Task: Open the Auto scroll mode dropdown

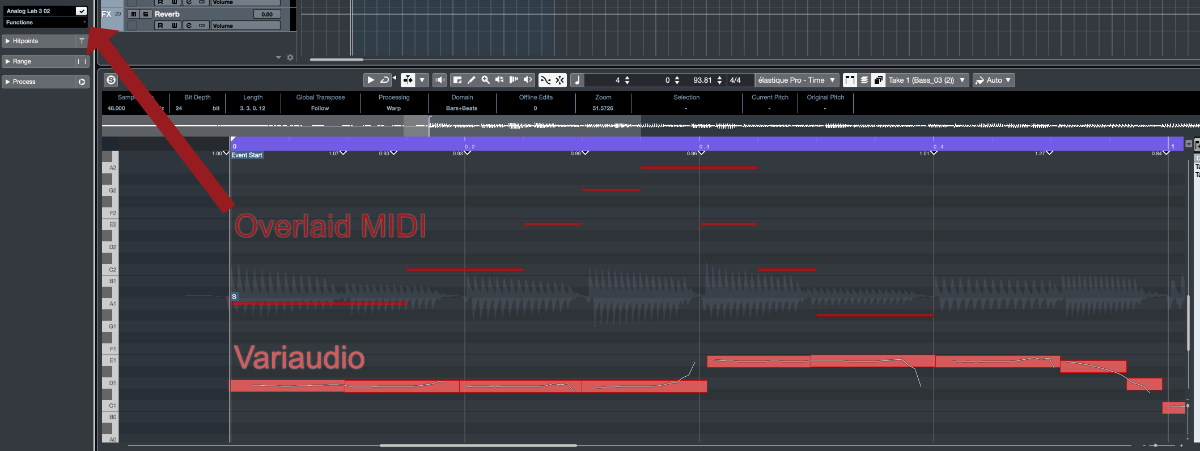Action: tap(994, 80)
